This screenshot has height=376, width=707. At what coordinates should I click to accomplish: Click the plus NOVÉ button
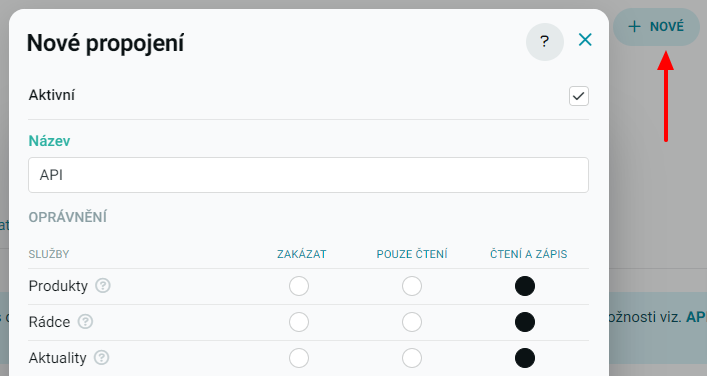656,27
